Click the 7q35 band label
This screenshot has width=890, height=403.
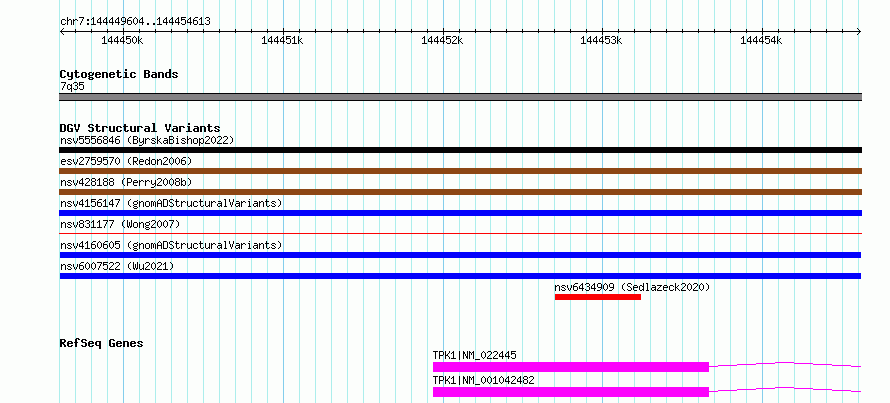pos(72,87)
